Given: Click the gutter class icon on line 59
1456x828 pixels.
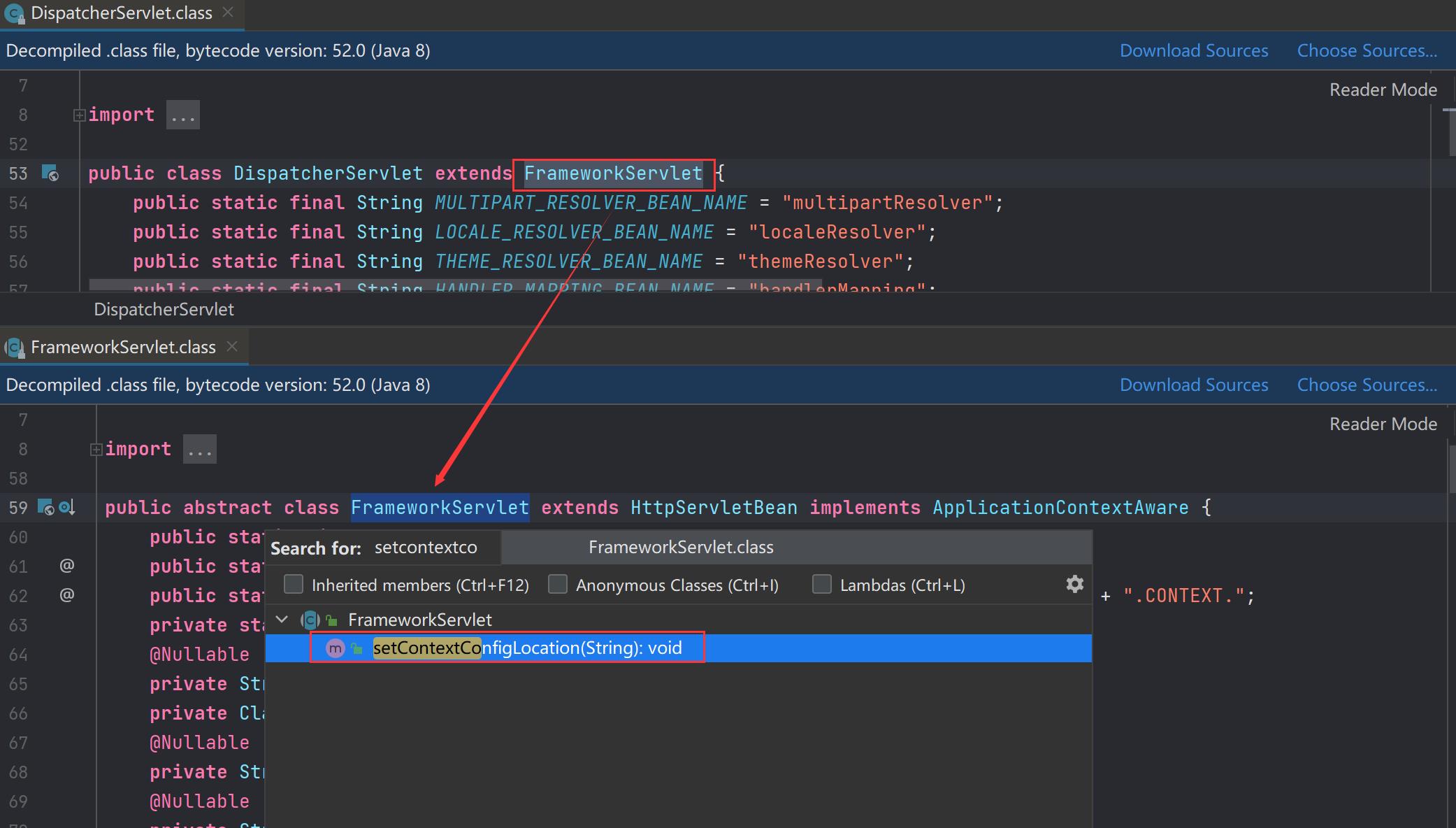Looking at the screenshot, I should 45,507.
